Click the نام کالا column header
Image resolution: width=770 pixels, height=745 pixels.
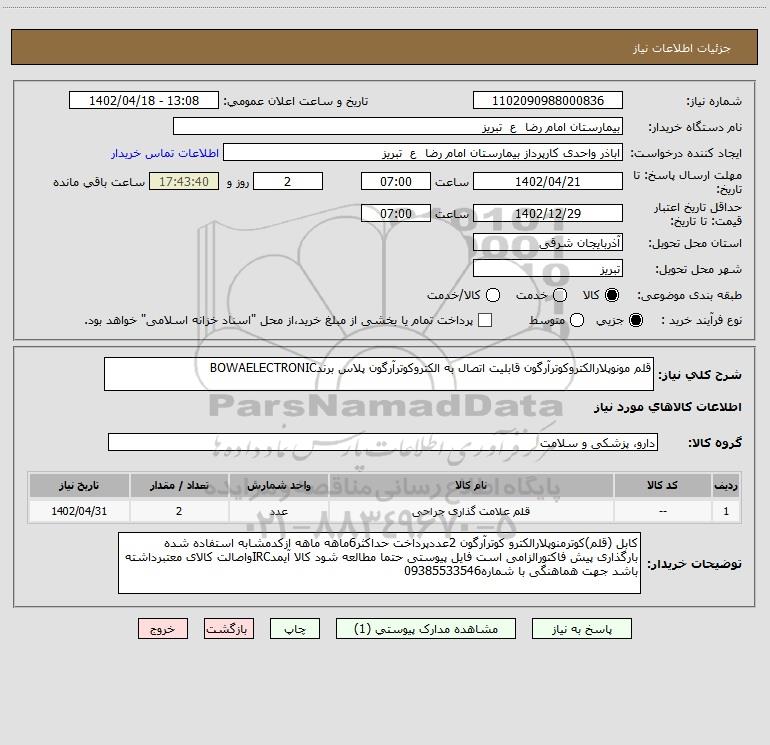click(471, 486)
